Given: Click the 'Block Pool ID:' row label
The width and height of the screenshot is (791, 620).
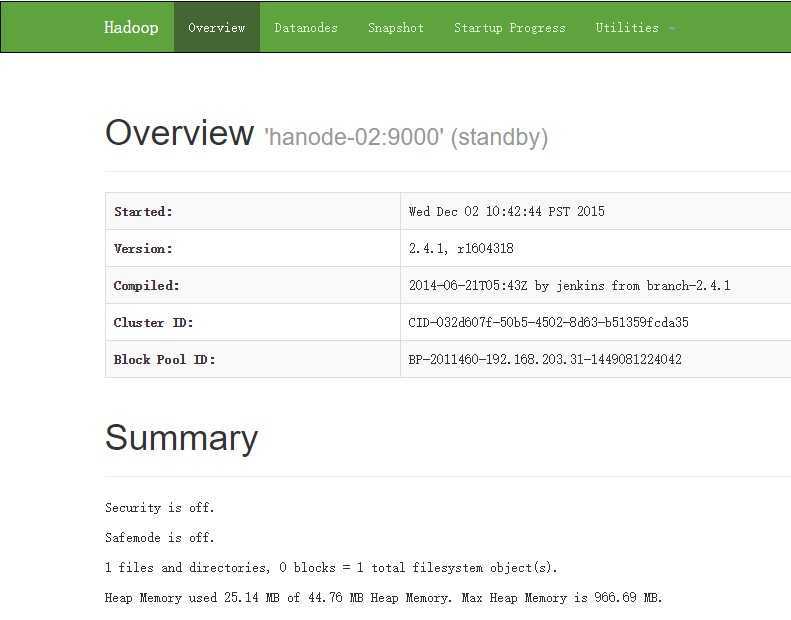Looking at the screenshot, I should pyautogui.click(x=164, y=359).
